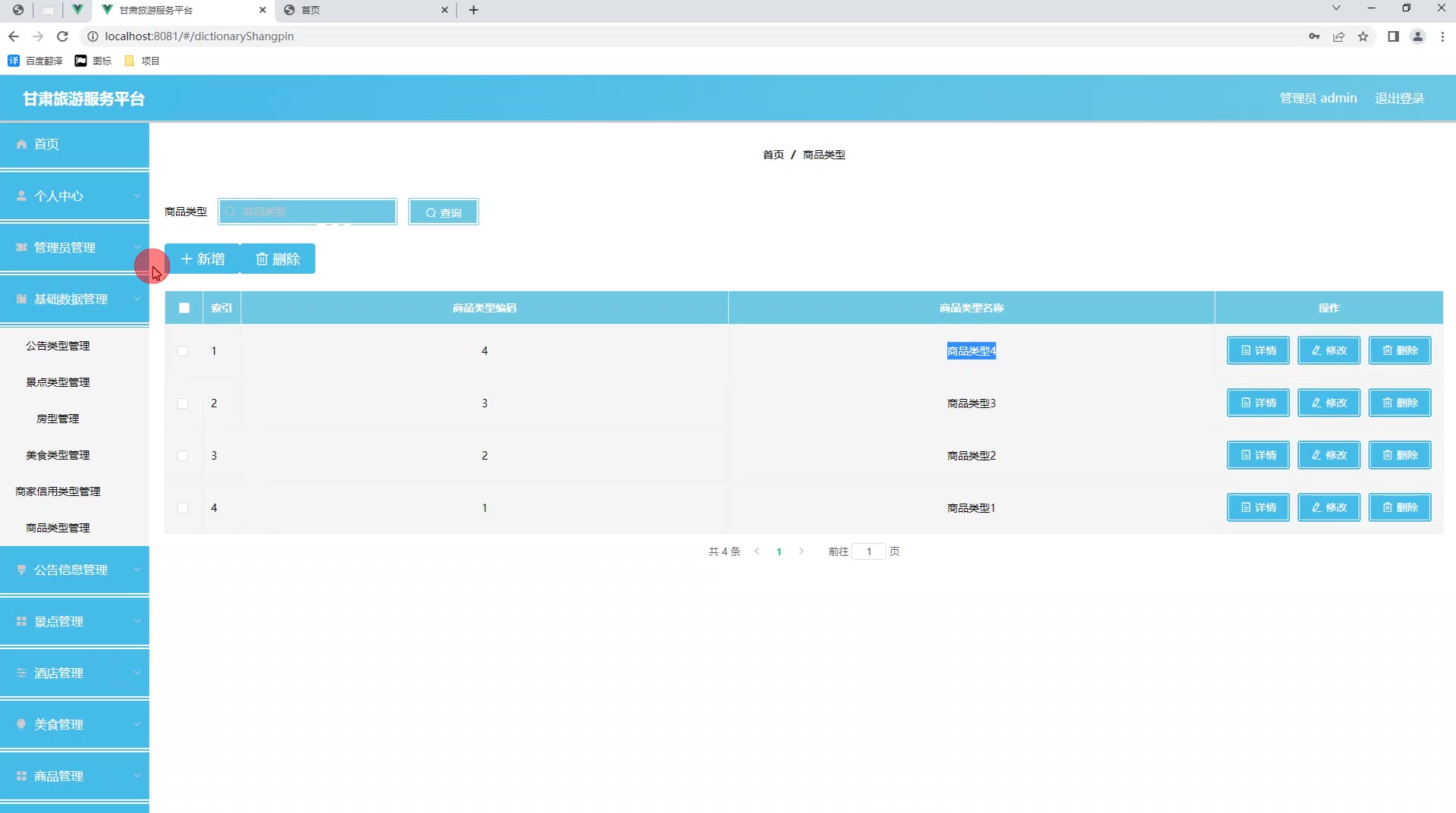The width and height of the screenshot is (1456, 813).
Task: View 详情 for 商品类型1 row
Action: (x=1258, y=507)
